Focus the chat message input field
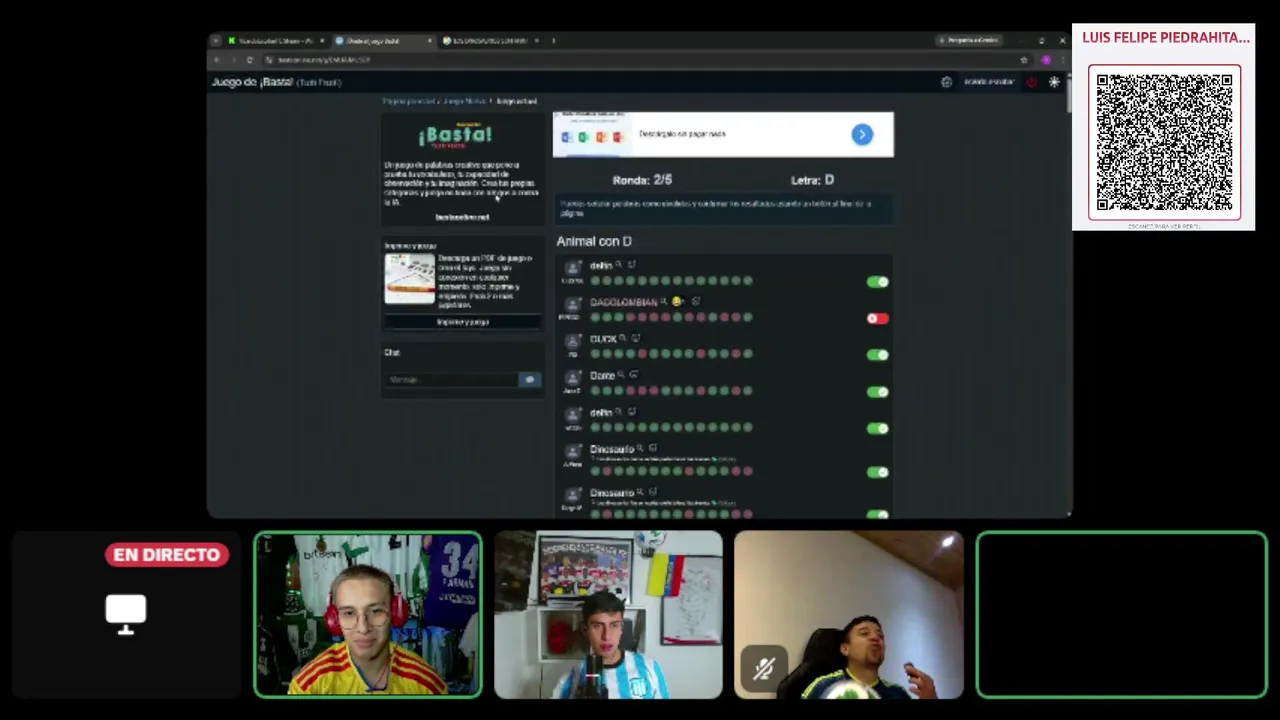The image size is (1280, 720). click(x=452, y=380)
